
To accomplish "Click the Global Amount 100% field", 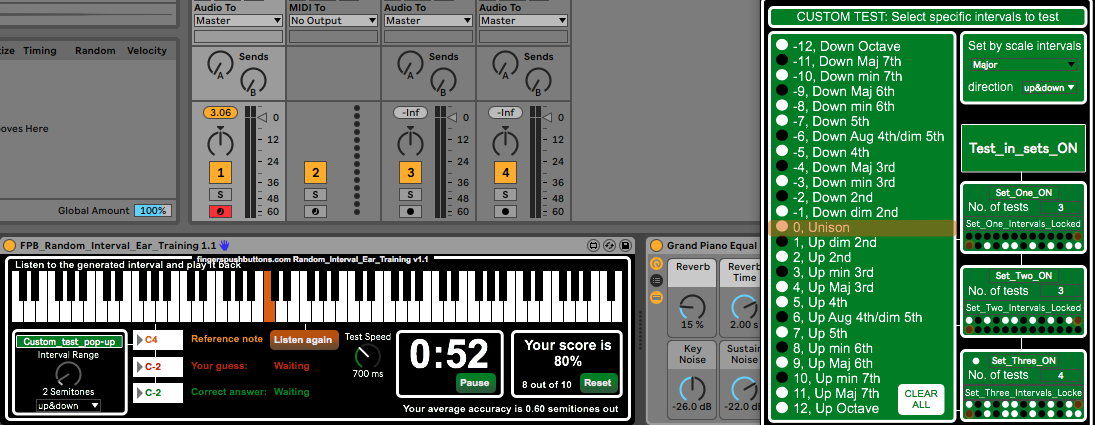I will tap(153, 211).
